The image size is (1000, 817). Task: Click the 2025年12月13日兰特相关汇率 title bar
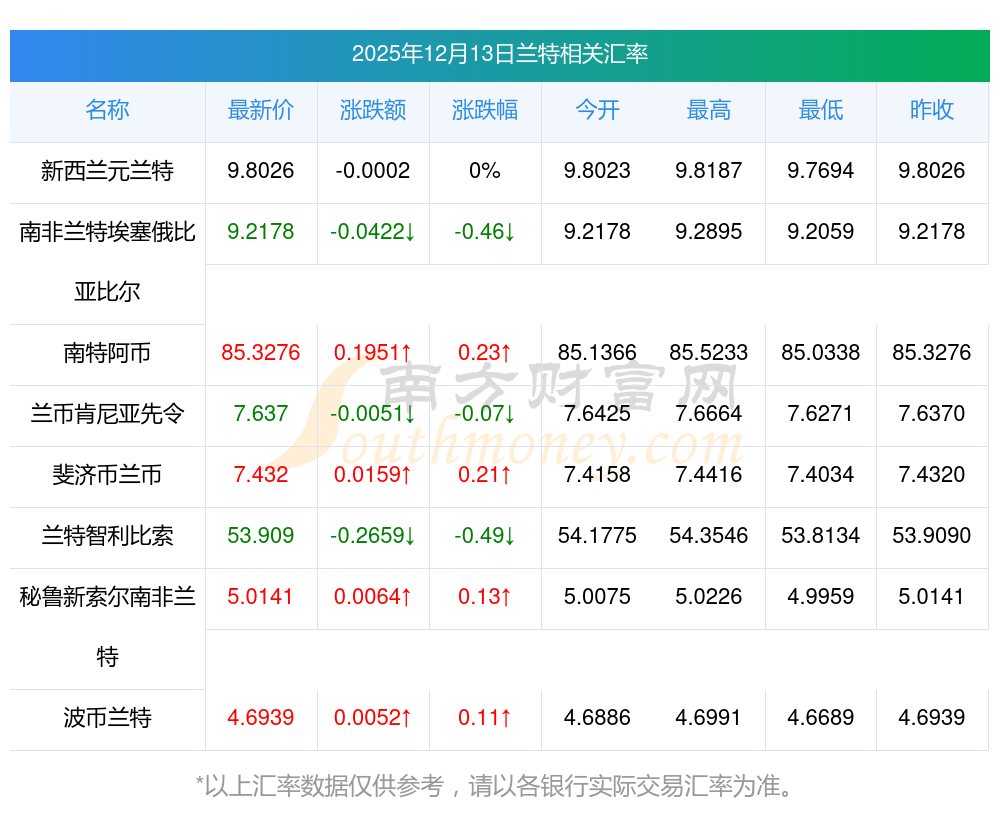click(500, 54)
